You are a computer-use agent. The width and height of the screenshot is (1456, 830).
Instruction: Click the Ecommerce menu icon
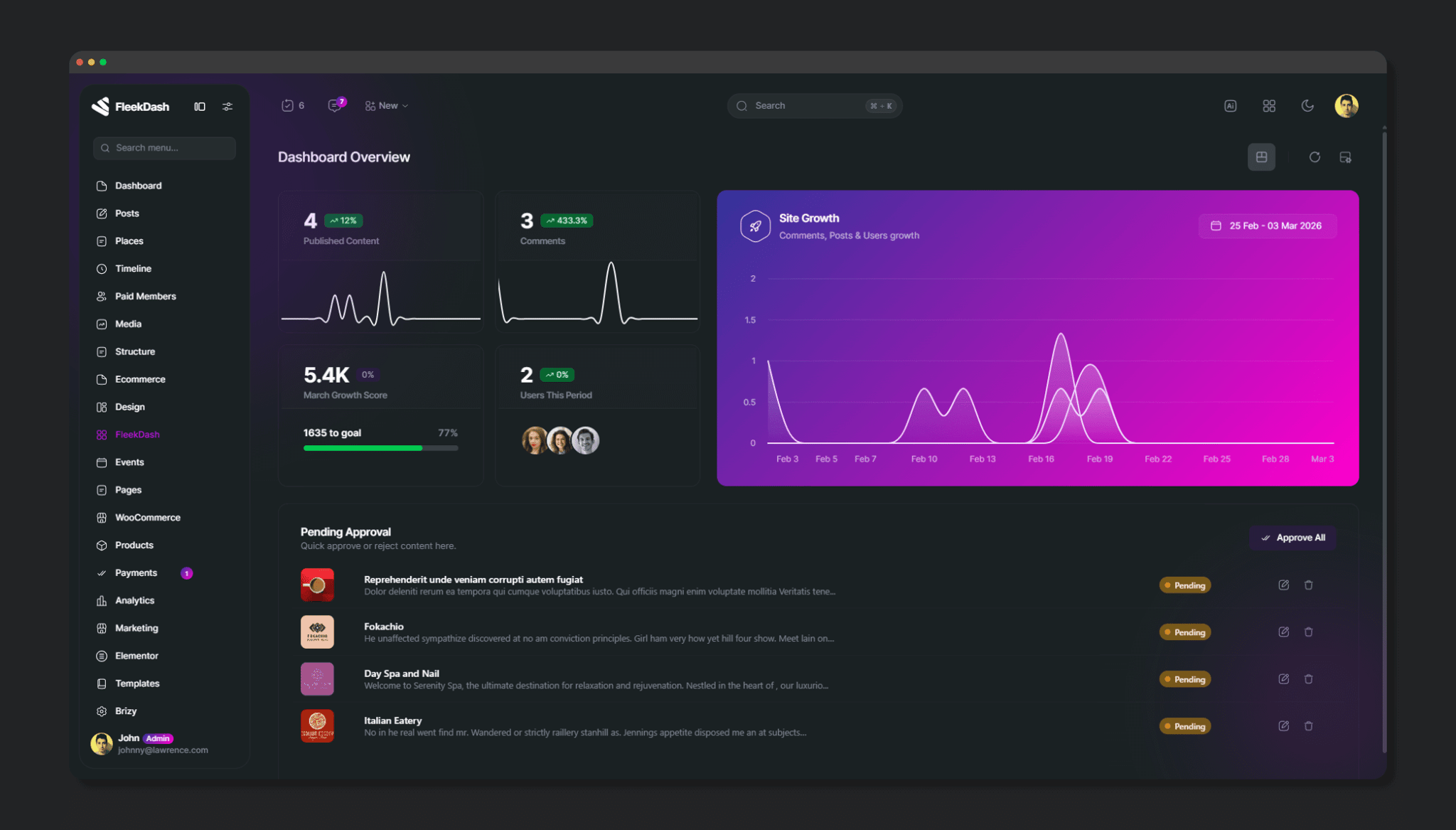point(102,380)
